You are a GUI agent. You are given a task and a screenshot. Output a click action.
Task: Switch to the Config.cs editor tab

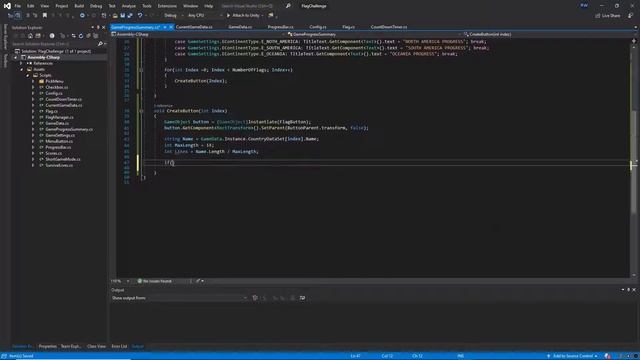318,27
